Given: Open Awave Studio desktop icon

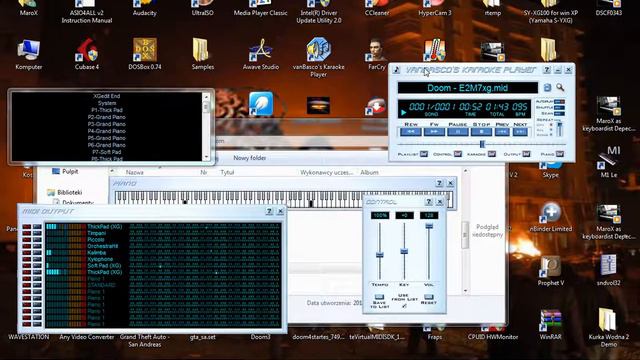Looking at the screenshot, I should [x=260, y=54].
